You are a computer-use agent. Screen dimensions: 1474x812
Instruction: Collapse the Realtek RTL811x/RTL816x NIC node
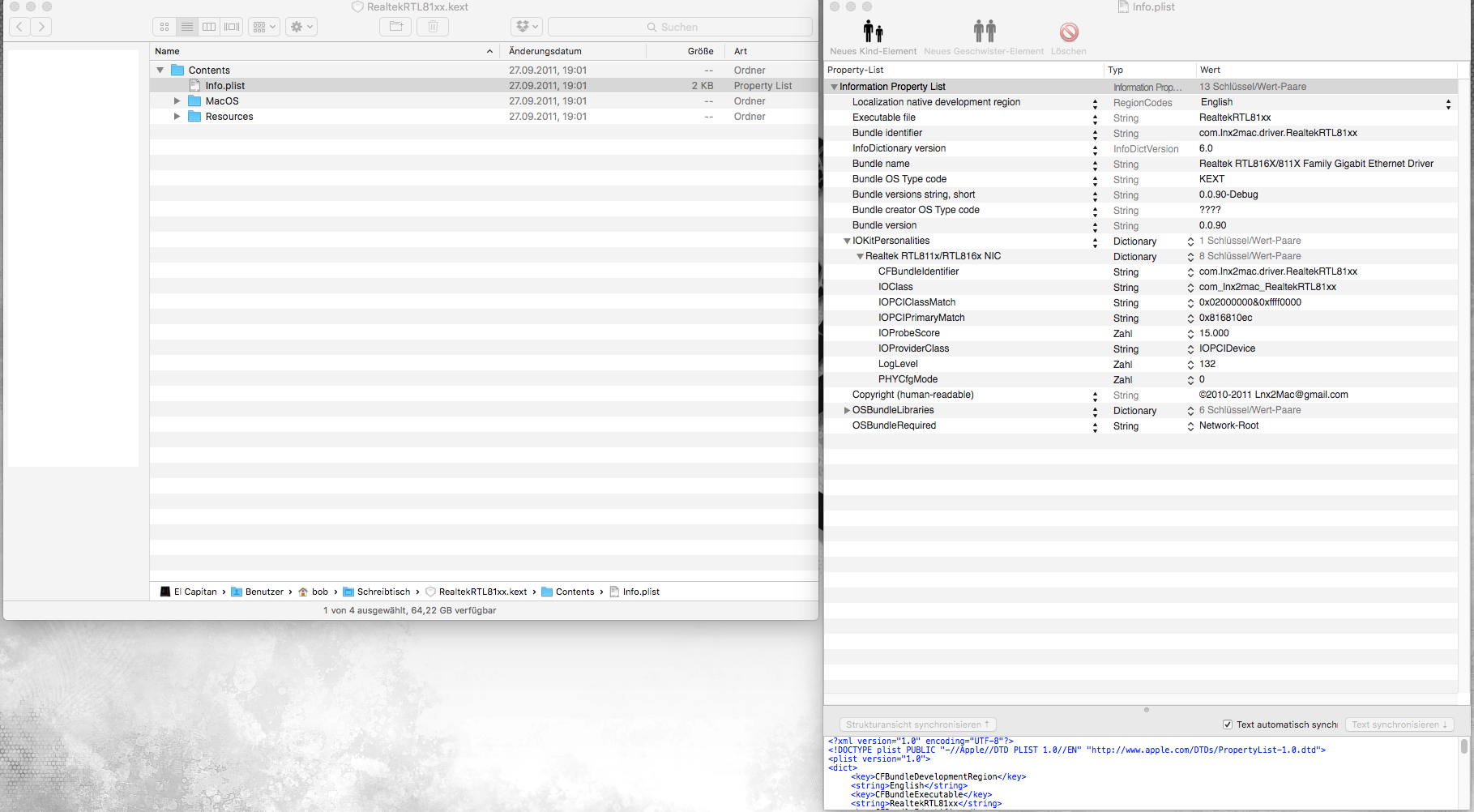click(x=860, y=256)
